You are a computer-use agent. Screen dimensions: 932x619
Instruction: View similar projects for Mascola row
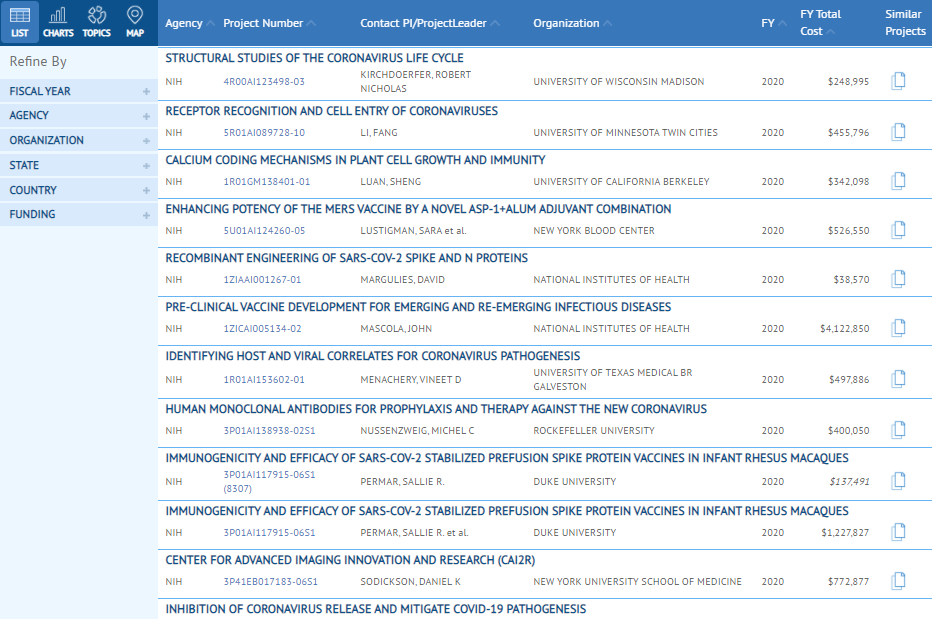[x=899, y=328]
